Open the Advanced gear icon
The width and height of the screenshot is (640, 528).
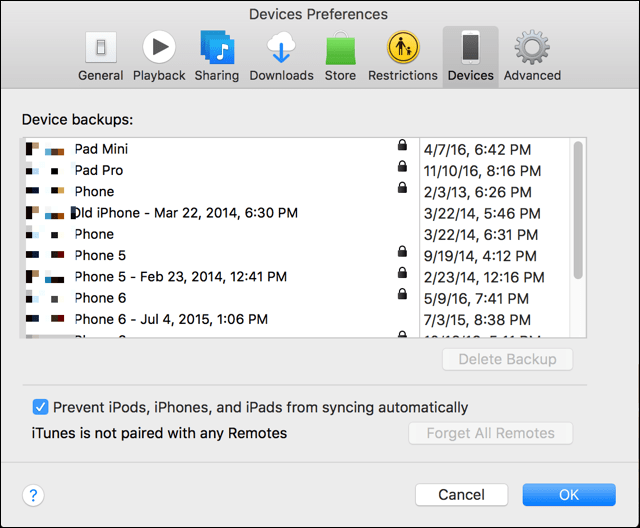(532, 47)
